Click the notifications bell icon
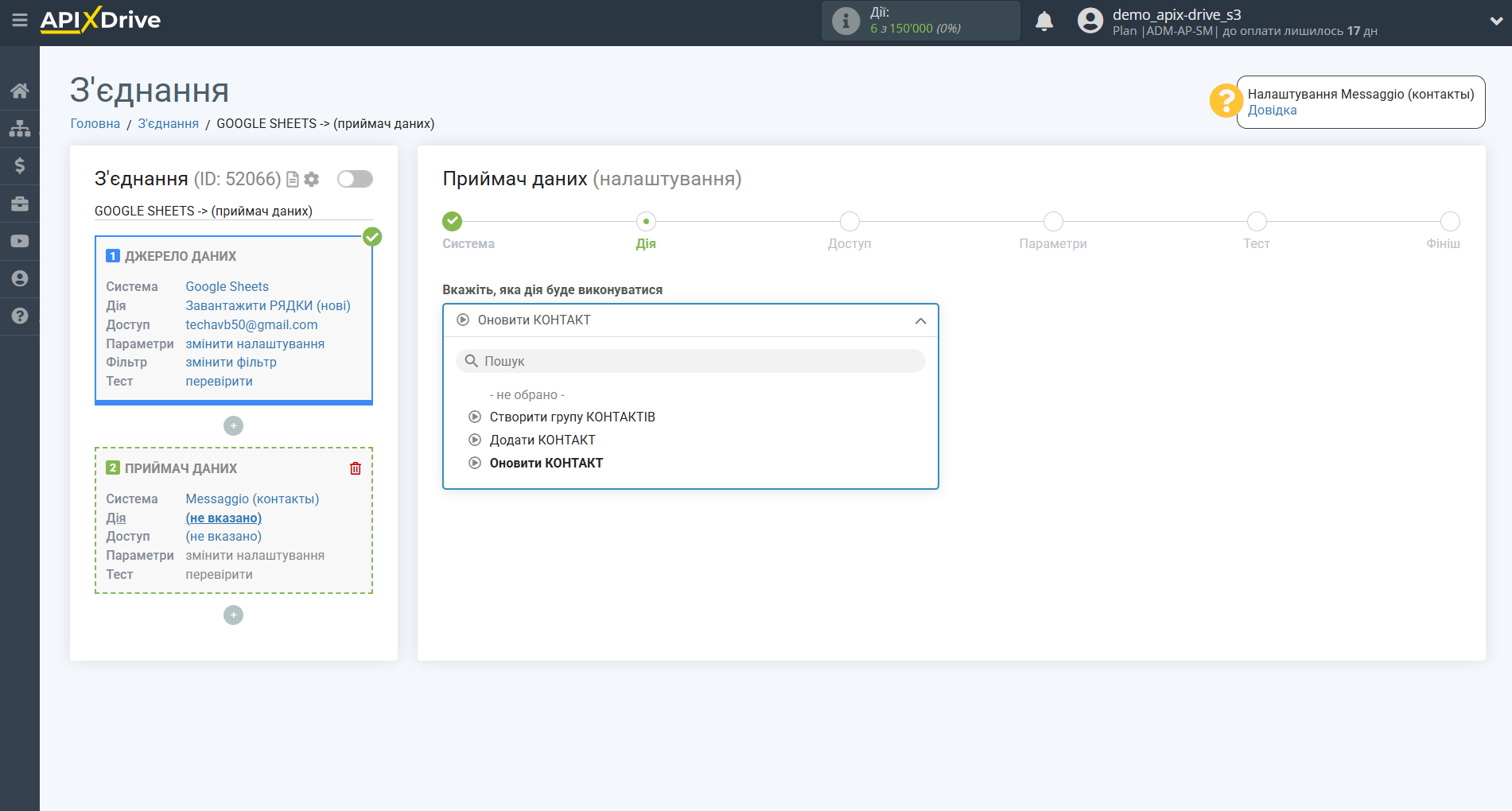Screen dimensions: 1512x811 click(1044, 21)
